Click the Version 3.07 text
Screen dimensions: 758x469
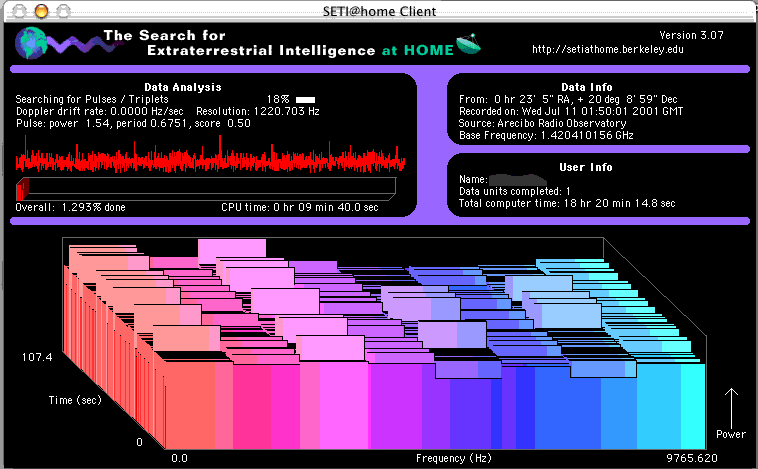click(691, 35)
